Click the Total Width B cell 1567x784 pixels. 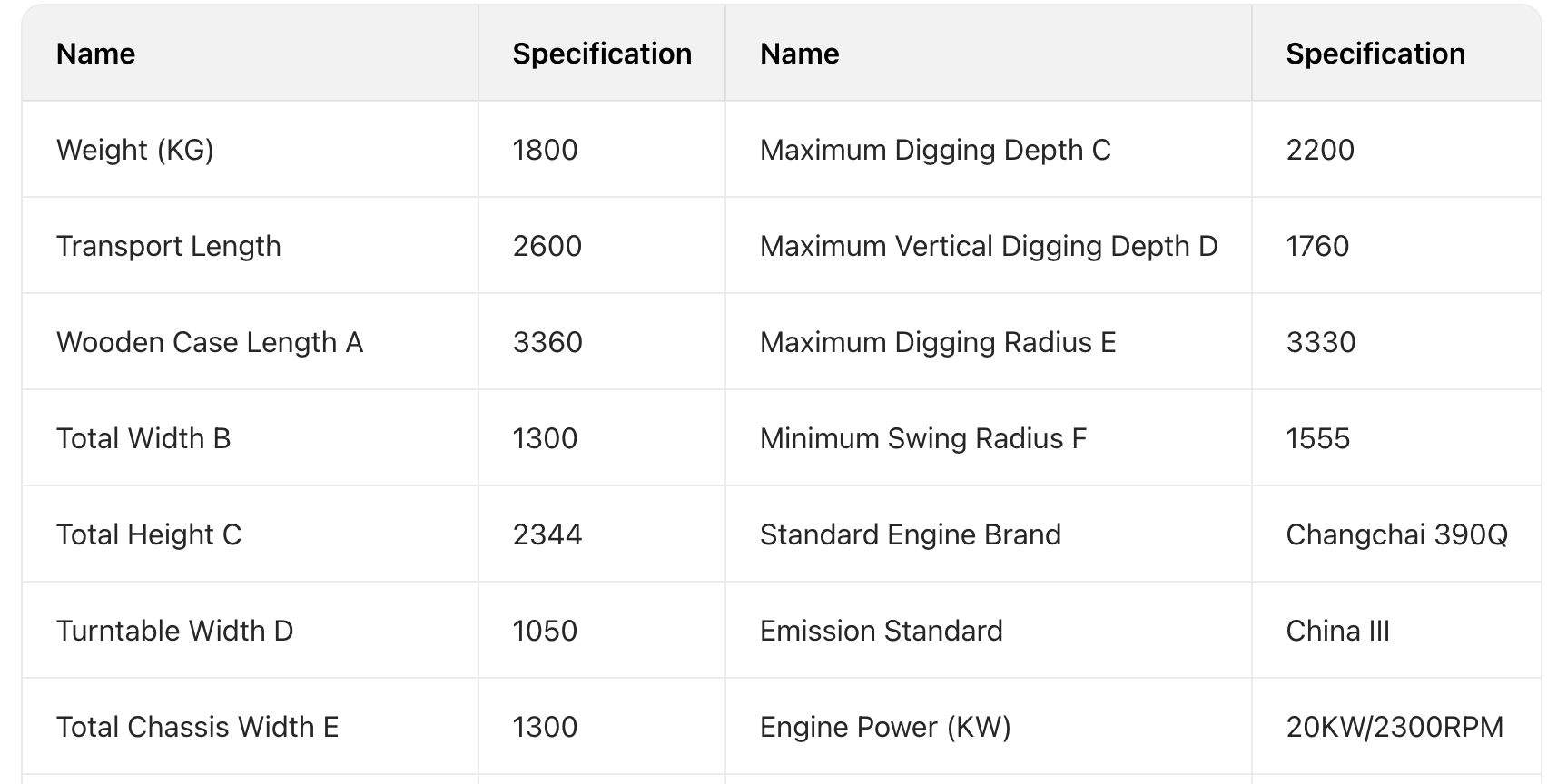pyautogui.click(x=143, y=438)
